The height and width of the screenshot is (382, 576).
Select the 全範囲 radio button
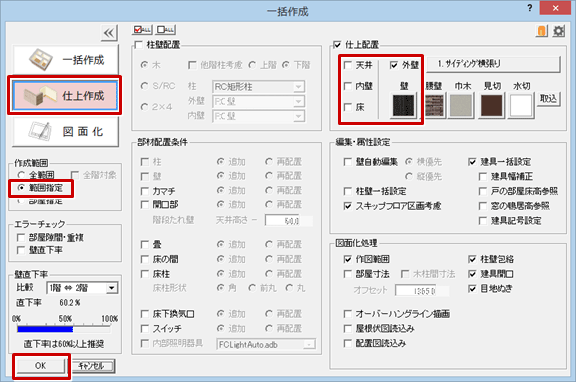21,175
